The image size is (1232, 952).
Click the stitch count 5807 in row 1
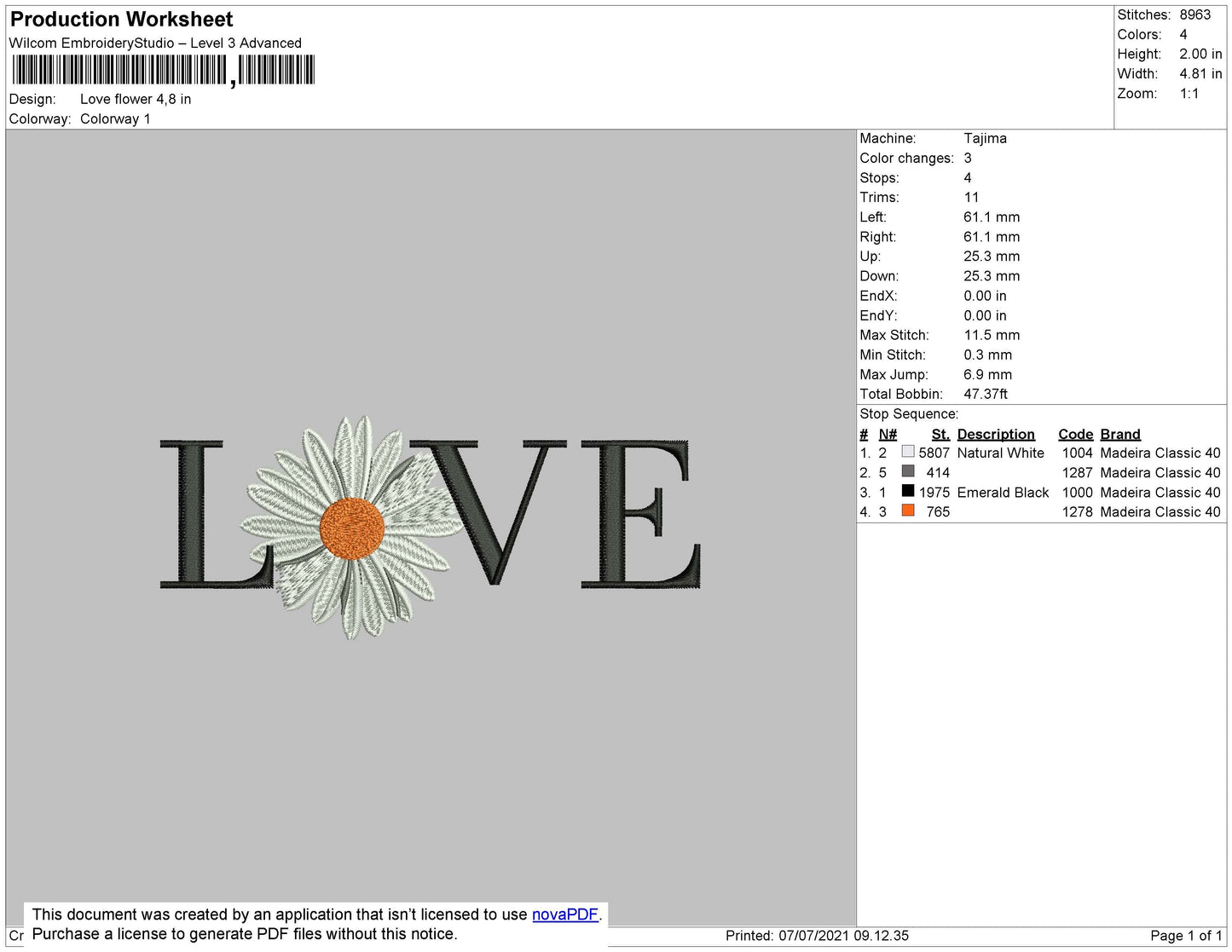pyautogui.click(x=934, y=453)
